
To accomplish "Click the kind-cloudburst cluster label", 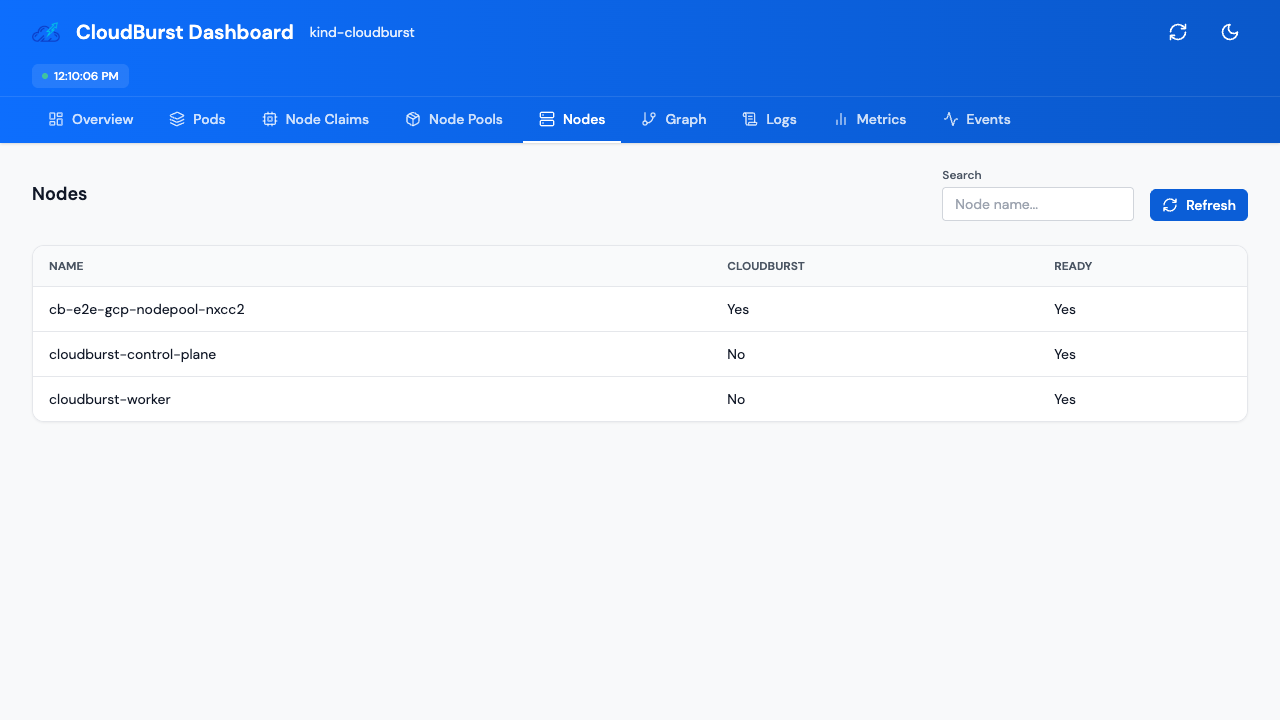I will 361,32.
